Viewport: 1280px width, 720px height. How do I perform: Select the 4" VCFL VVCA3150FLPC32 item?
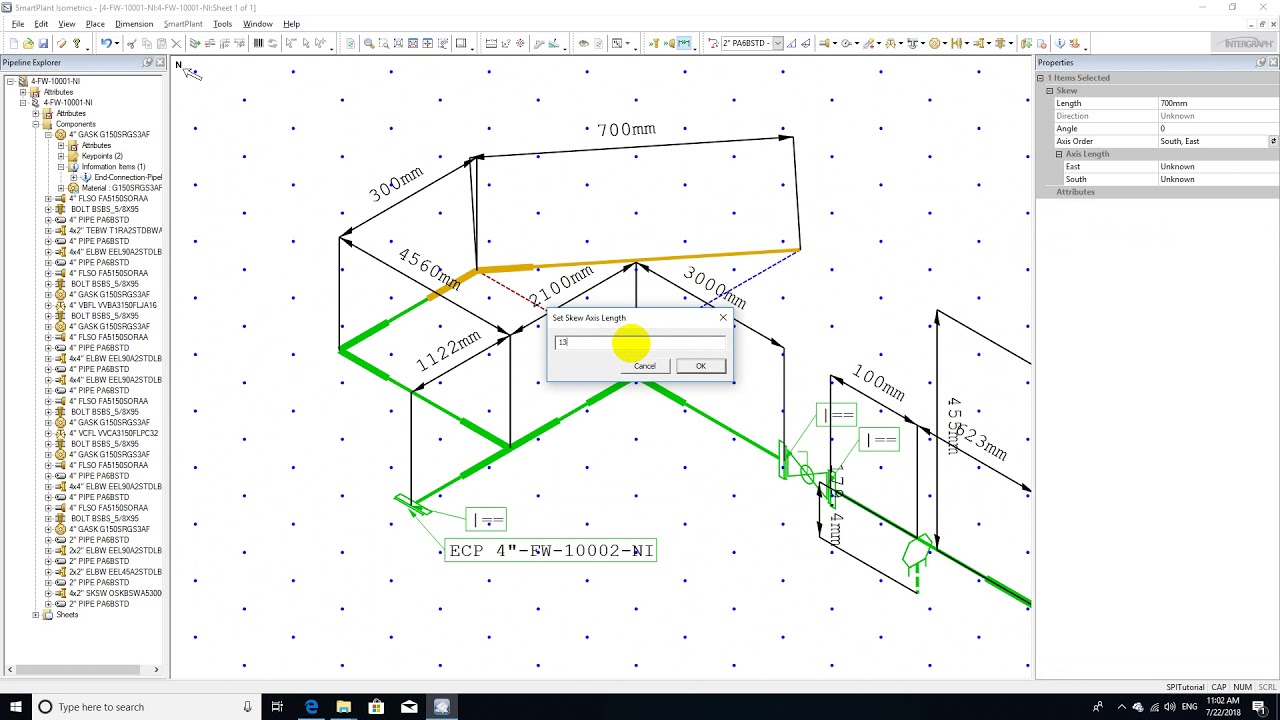tap(113, 433)
